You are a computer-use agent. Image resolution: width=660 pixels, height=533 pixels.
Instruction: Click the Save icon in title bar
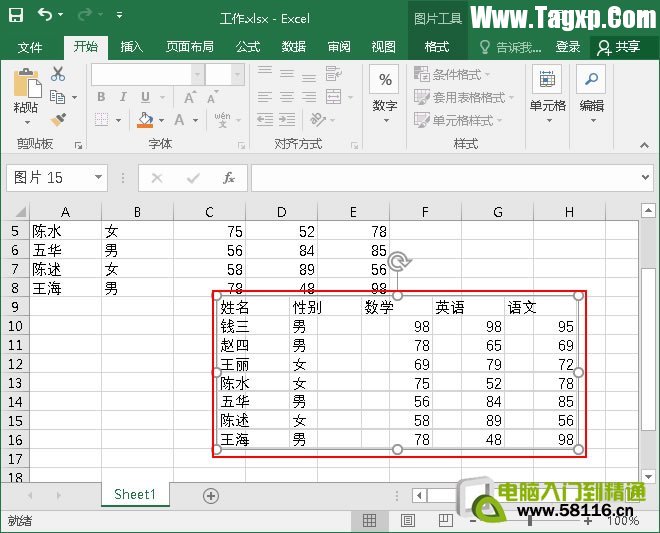tap(16, 16)
